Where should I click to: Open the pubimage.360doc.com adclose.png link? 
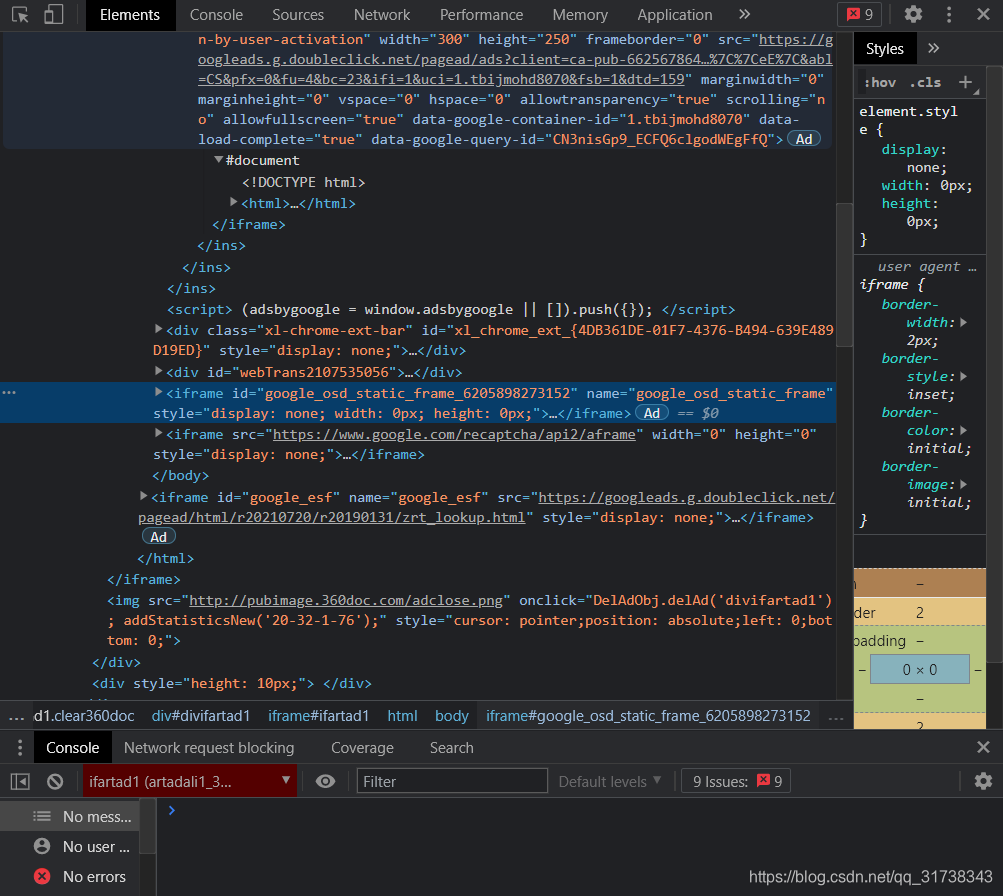point(346,601)
